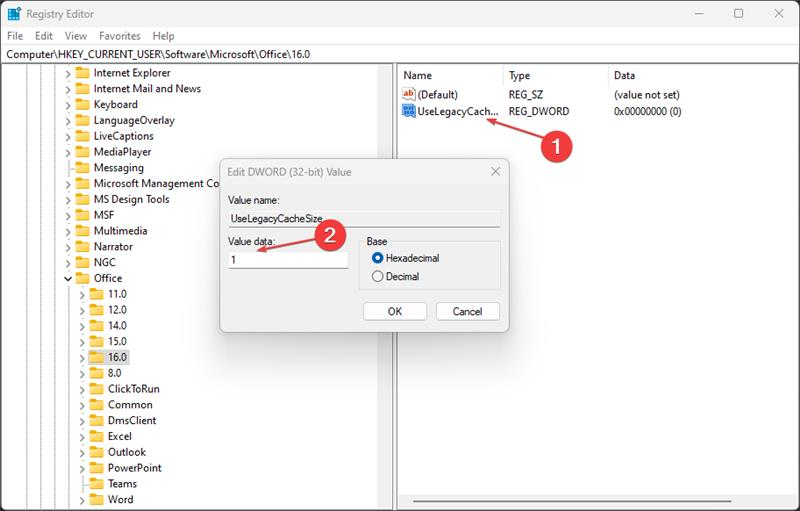Screen dimensions: 800x511
Task: Click the Keyboard folder icon
Action: tap(82, 105)
